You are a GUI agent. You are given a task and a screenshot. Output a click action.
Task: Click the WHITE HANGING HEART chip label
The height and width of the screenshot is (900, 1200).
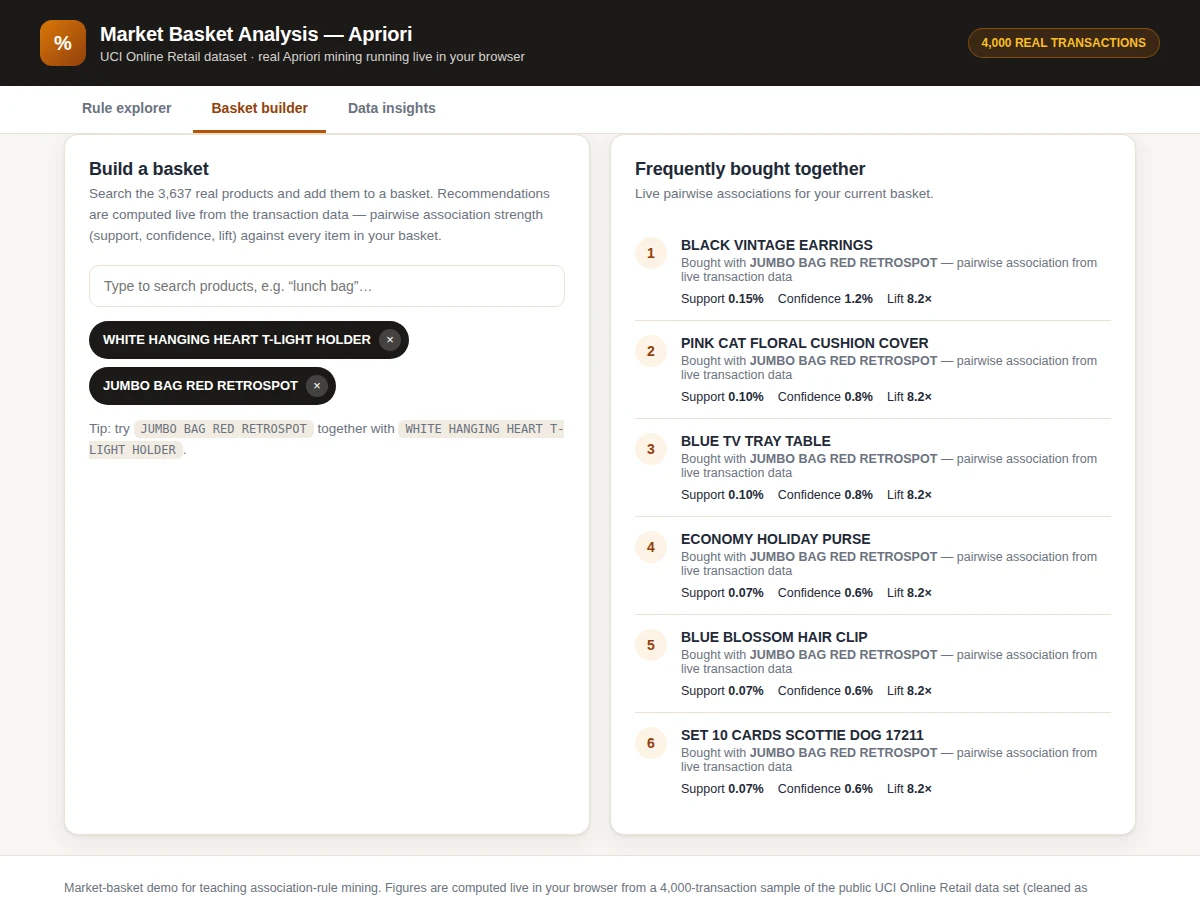237,340
